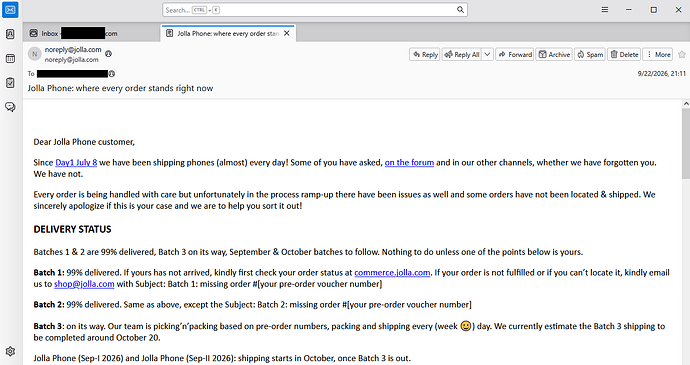Click the scroll up arrow

click(686, 103)
